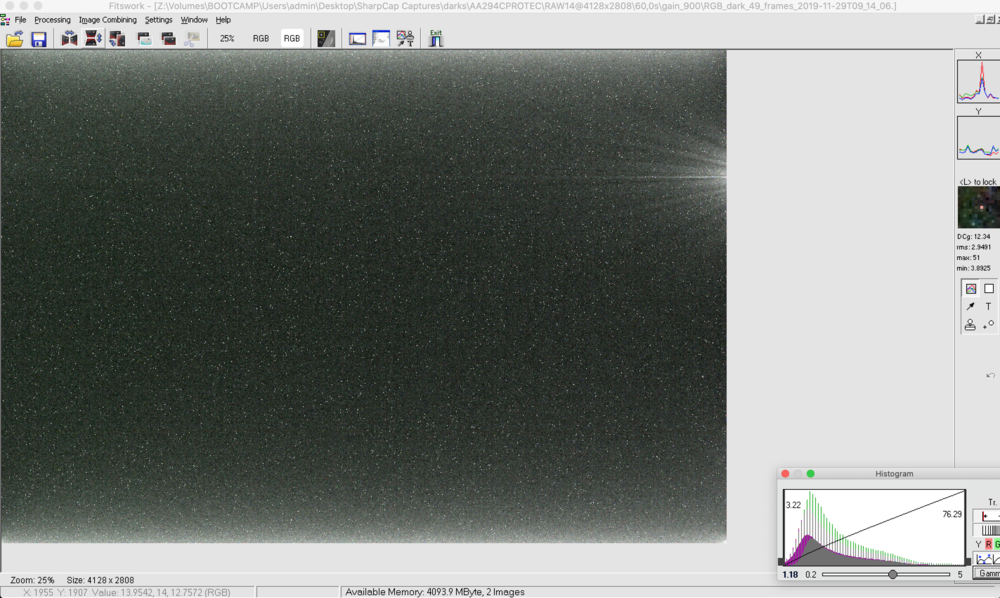This screenshot has width=1000, height=598.
Task: Select the text T tool
Action: [989, 307]
